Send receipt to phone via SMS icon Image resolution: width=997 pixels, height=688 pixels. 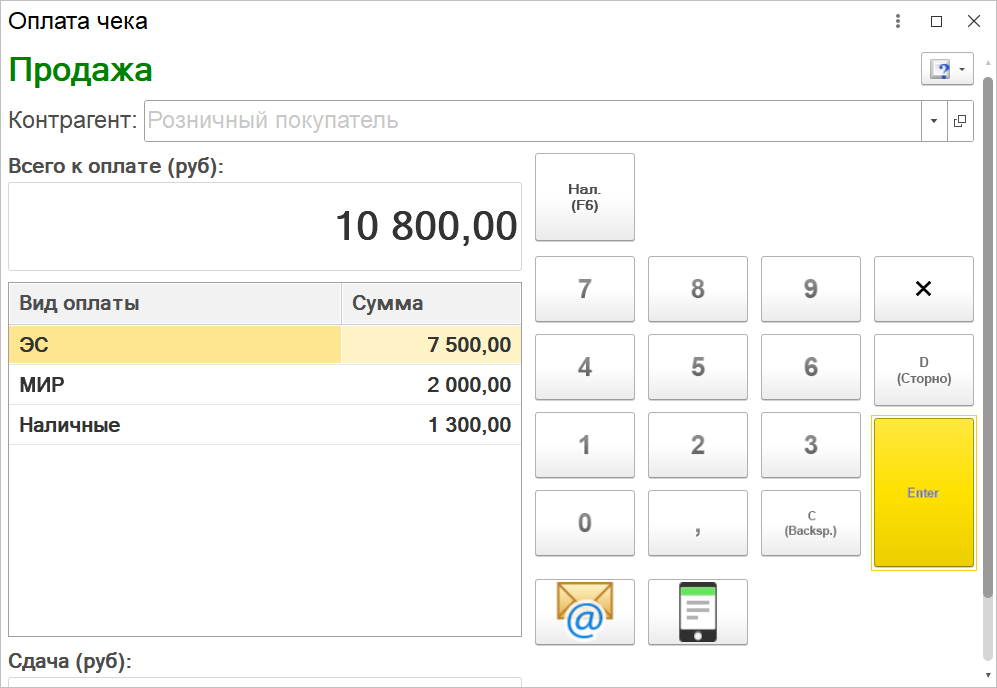pos(697,612)
